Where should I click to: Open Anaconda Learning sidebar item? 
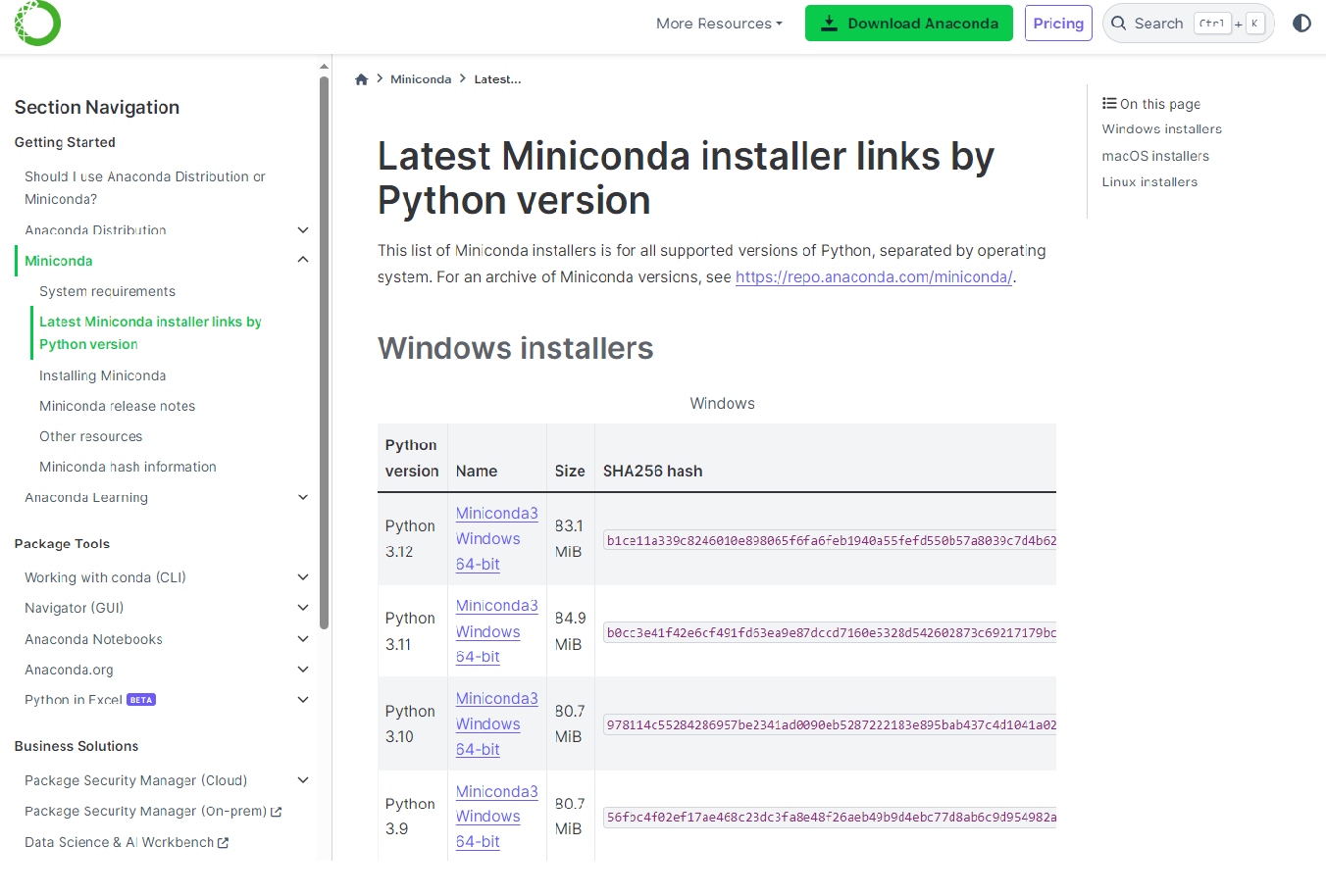click(x=86, y=497)
